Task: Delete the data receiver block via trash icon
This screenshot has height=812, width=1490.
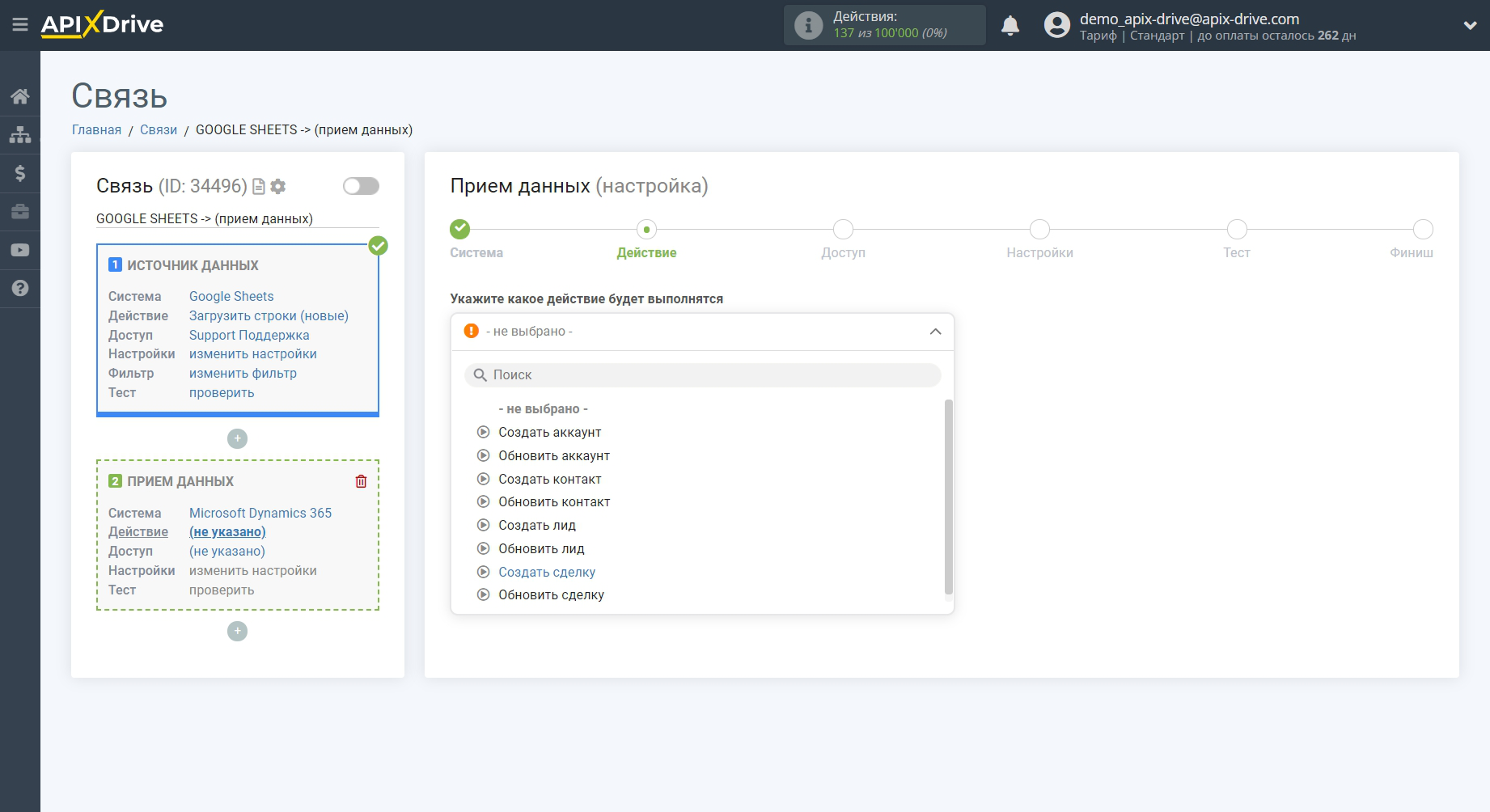Action: tap(361, 481)
